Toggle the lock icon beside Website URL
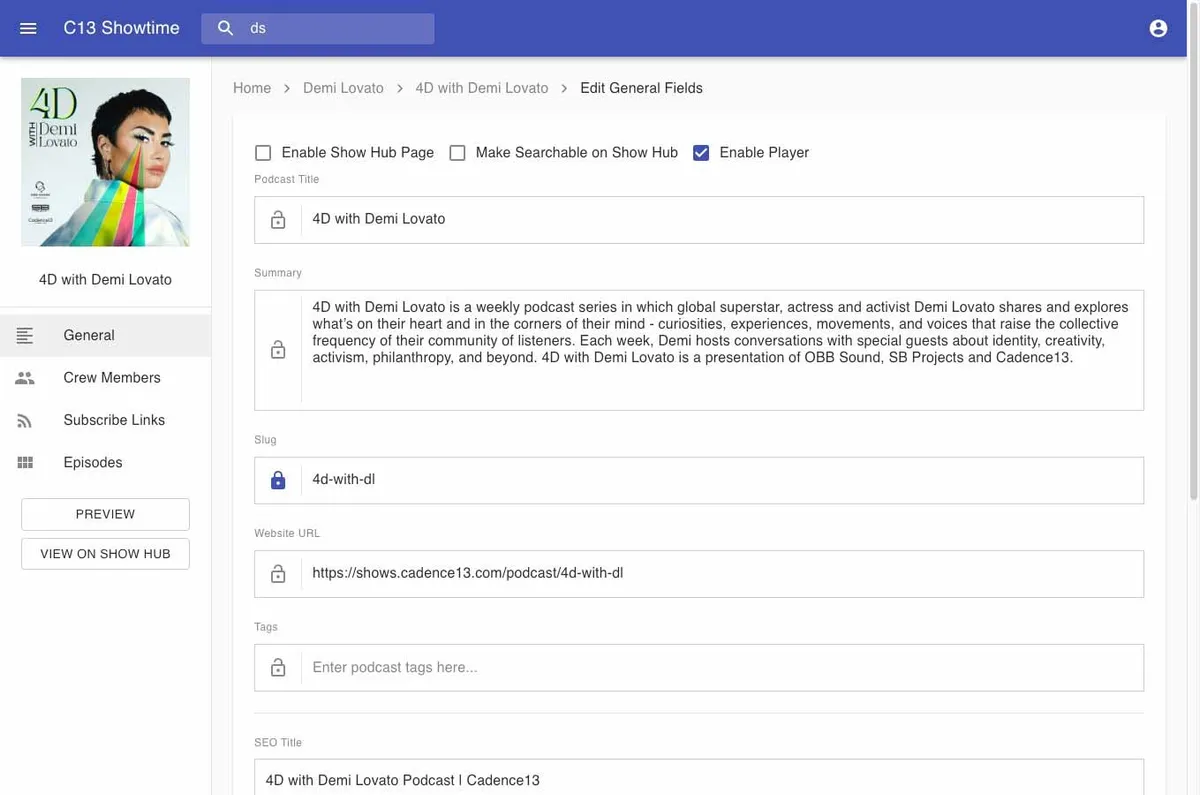This screenshot has width=1200, height=795. coord(278,574)
